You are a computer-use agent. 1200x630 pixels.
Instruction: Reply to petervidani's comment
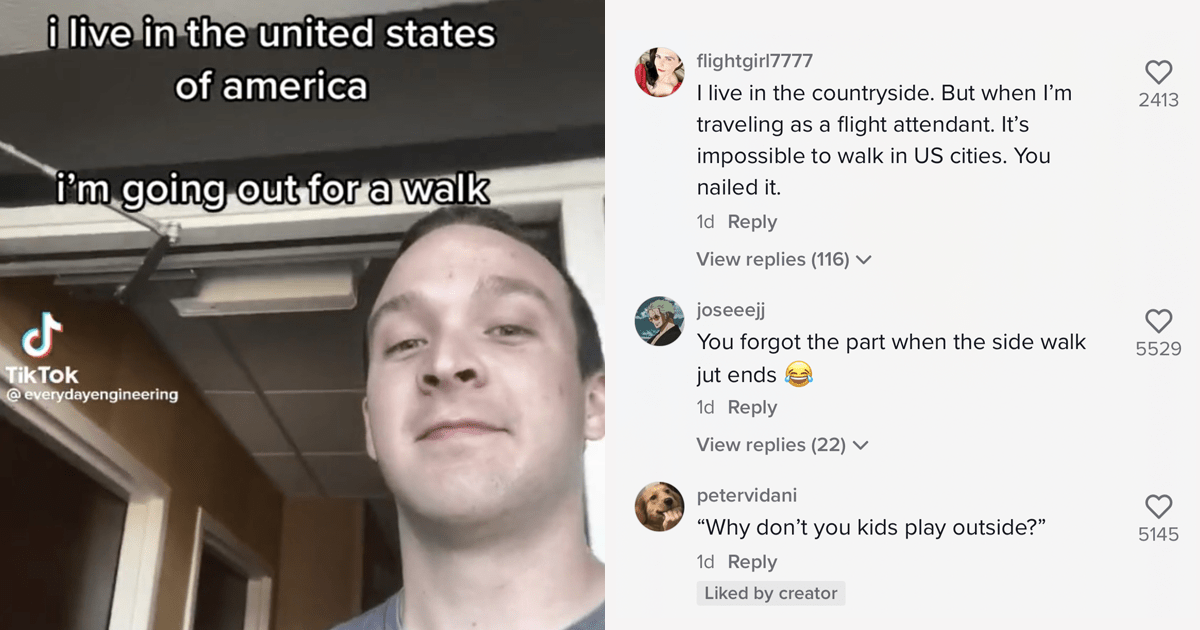pyautogui.click(x=752, y=562)
